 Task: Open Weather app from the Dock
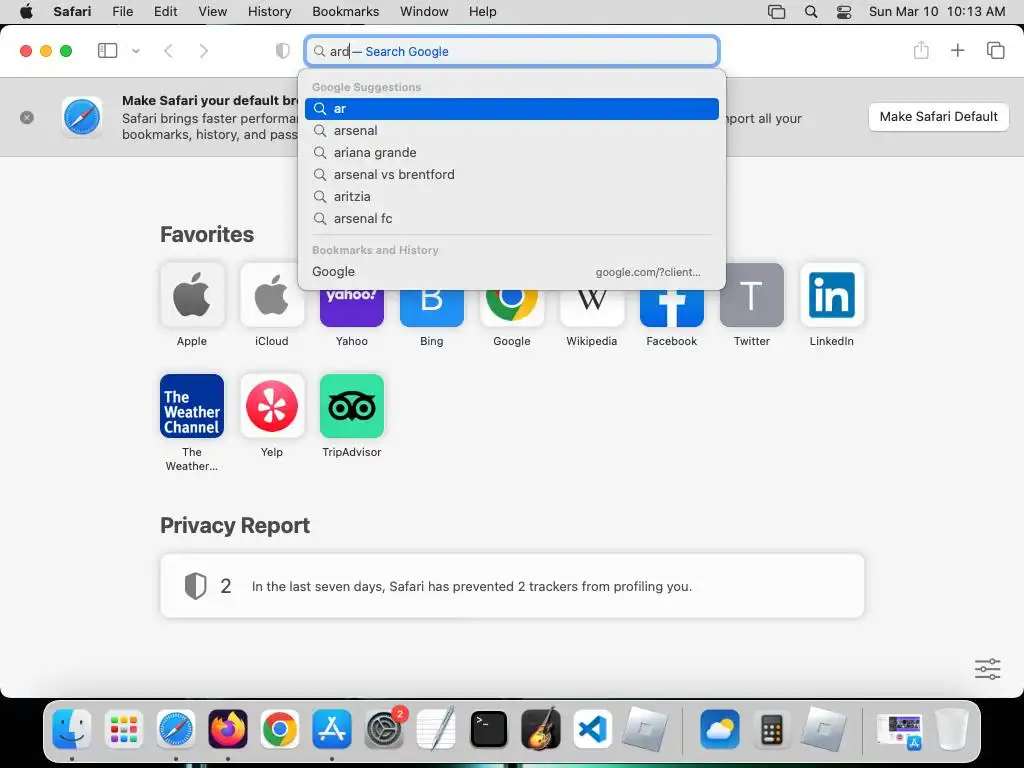(x=720, y=729)
